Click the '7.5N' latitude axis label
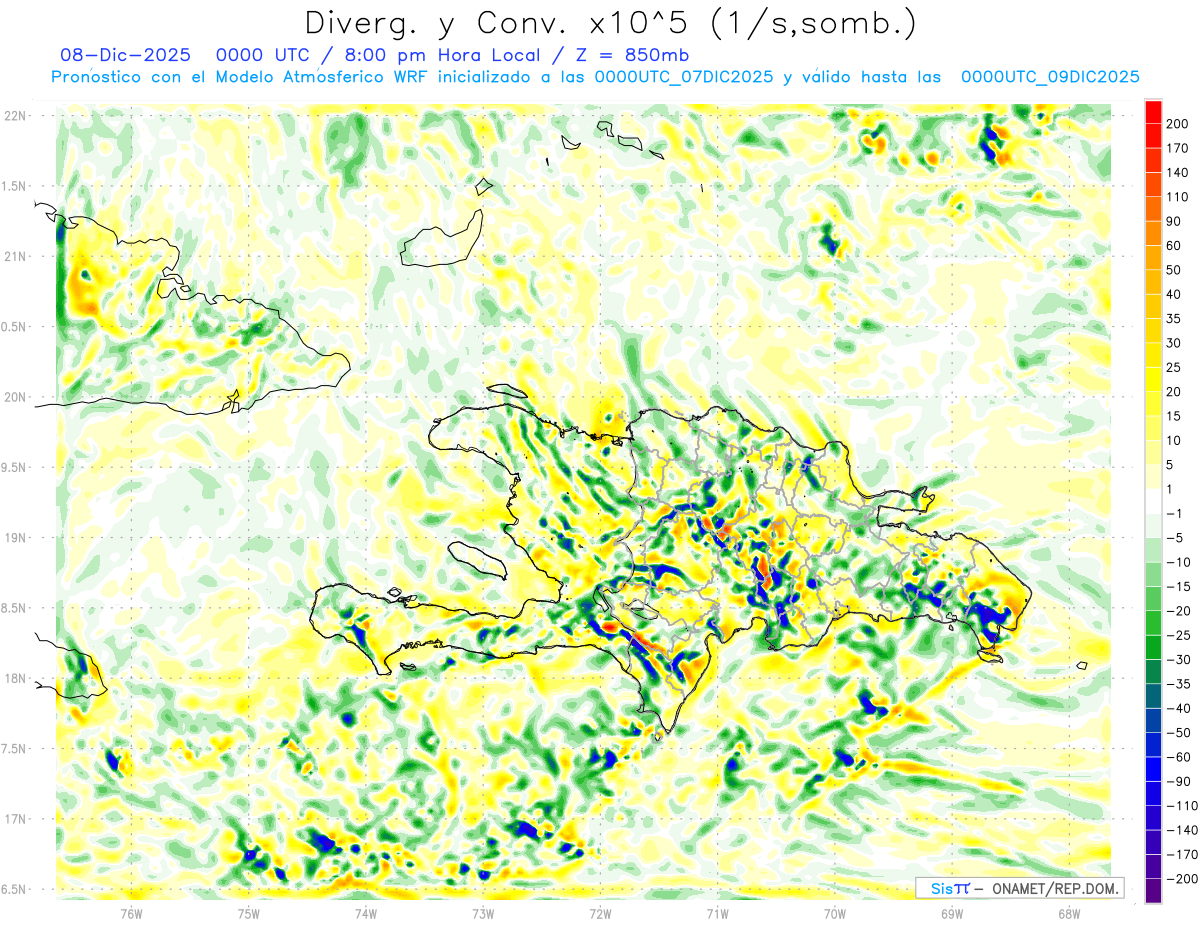Image resolution: width=1200 pixels, height=927 pixels. coord(13,748)
